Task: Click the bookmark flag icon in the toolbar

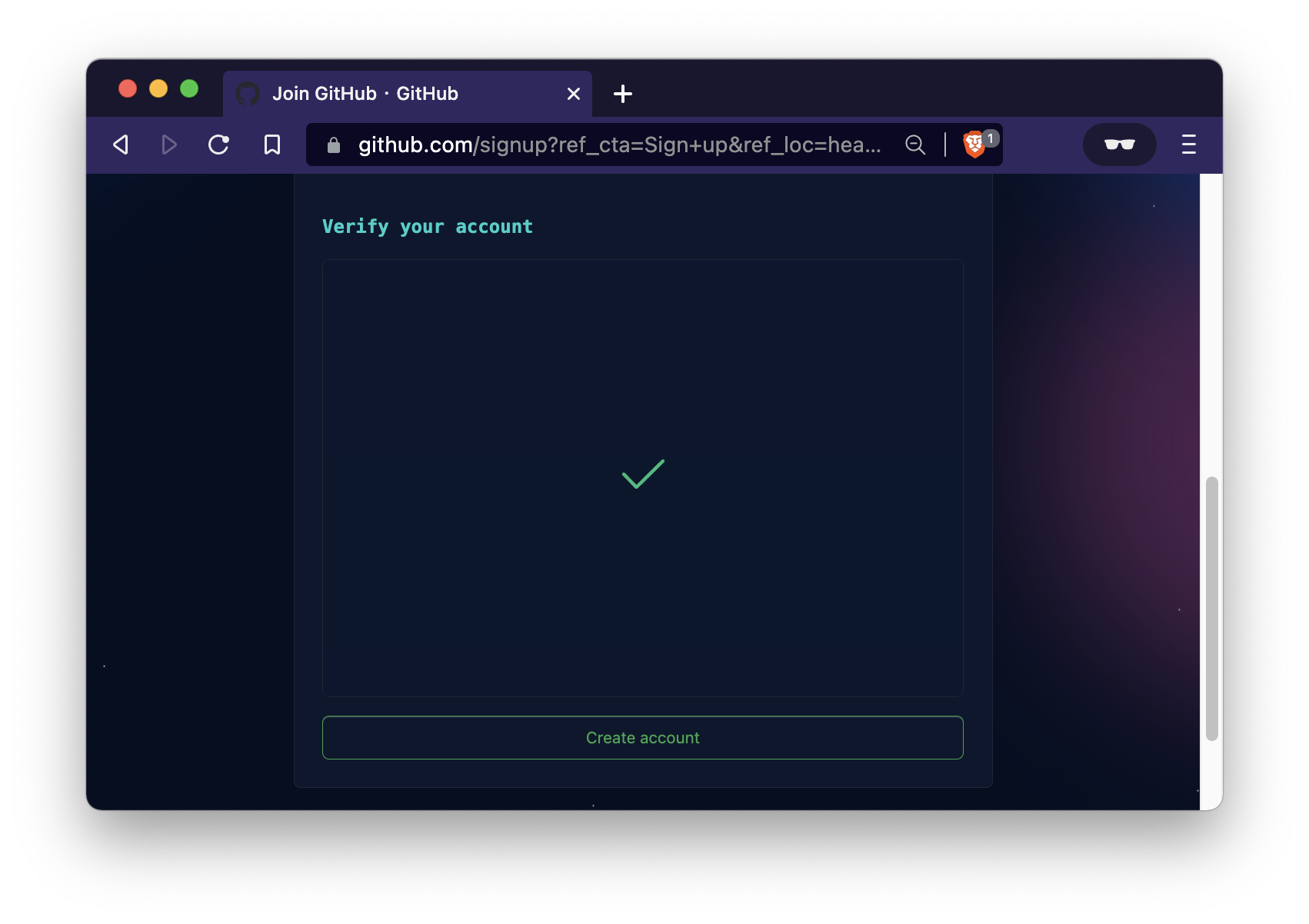Action: pos(271,145)
